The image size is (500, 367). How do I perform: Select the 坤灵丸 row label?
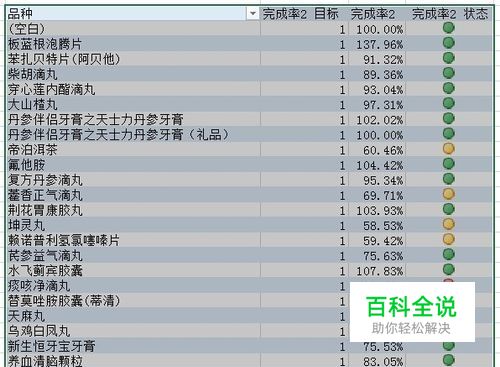point(26,225)
